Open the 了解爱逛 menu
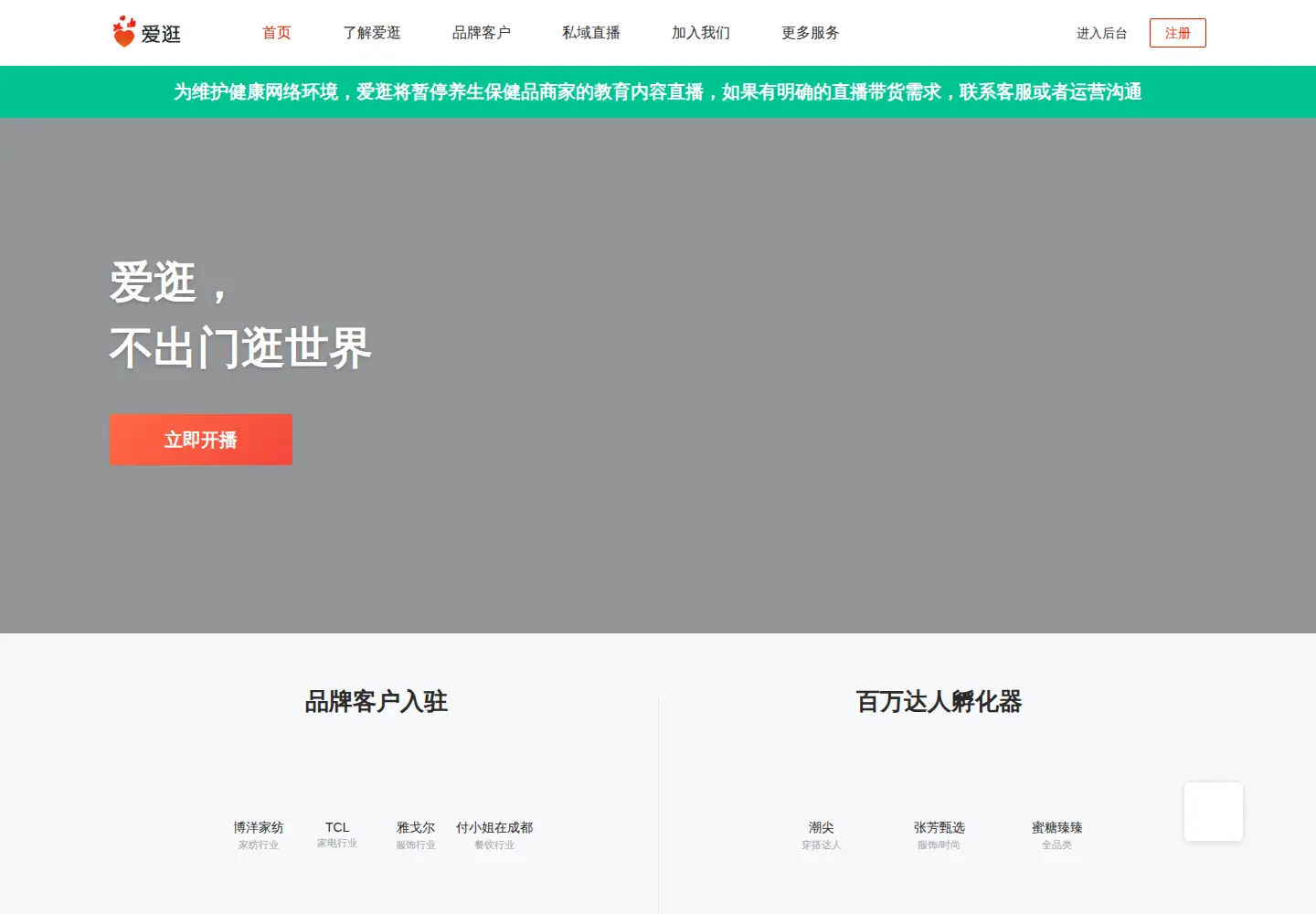Image resolution: width=1316 pixels, height=914 pixels. [x=372, y=33]
